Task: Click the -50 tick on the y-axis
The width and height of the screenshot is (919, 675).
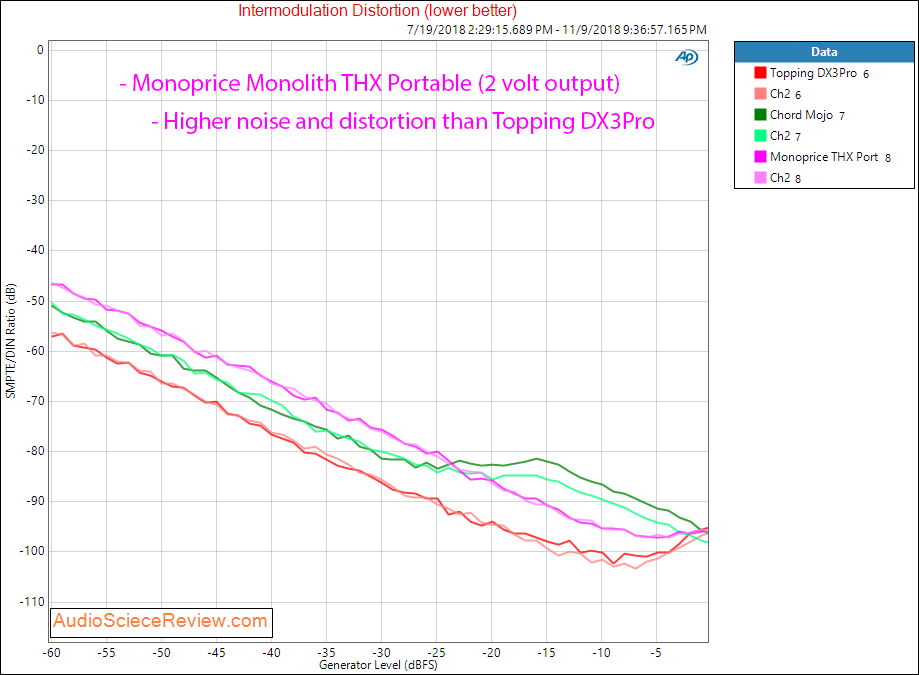Action: click(x=35, y=301)
